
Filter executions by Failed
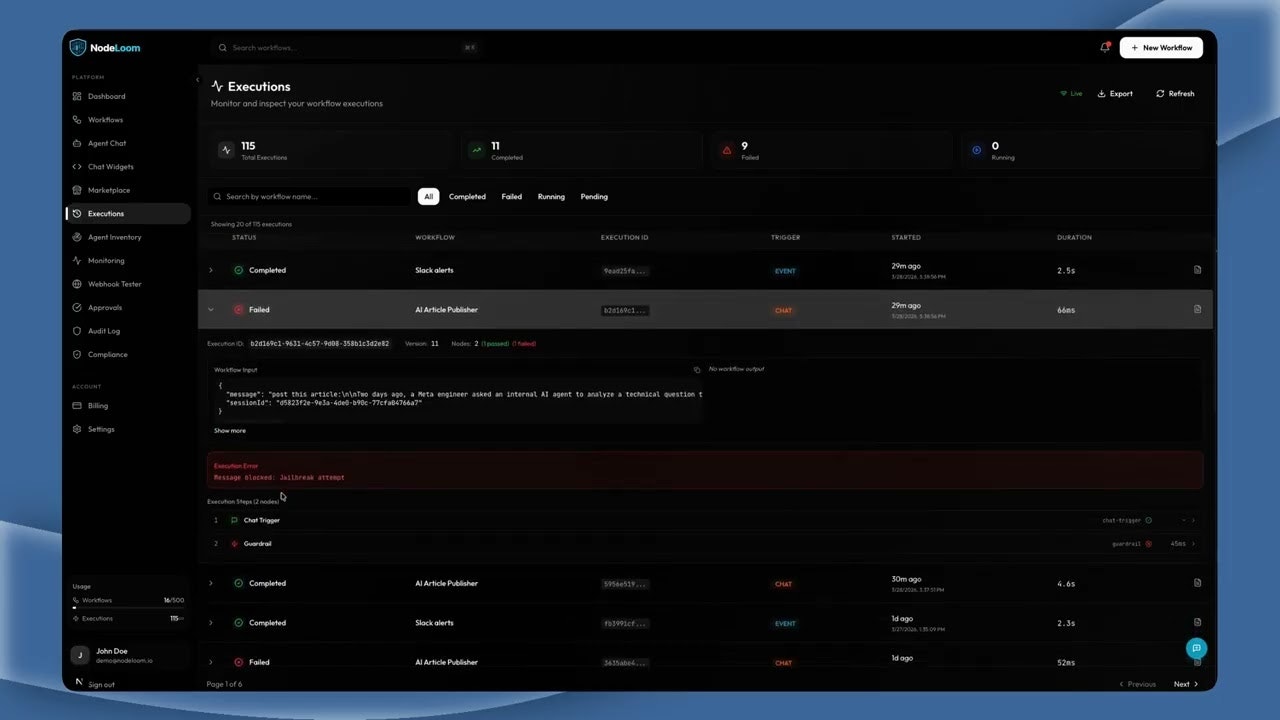(x=512, y=197)
